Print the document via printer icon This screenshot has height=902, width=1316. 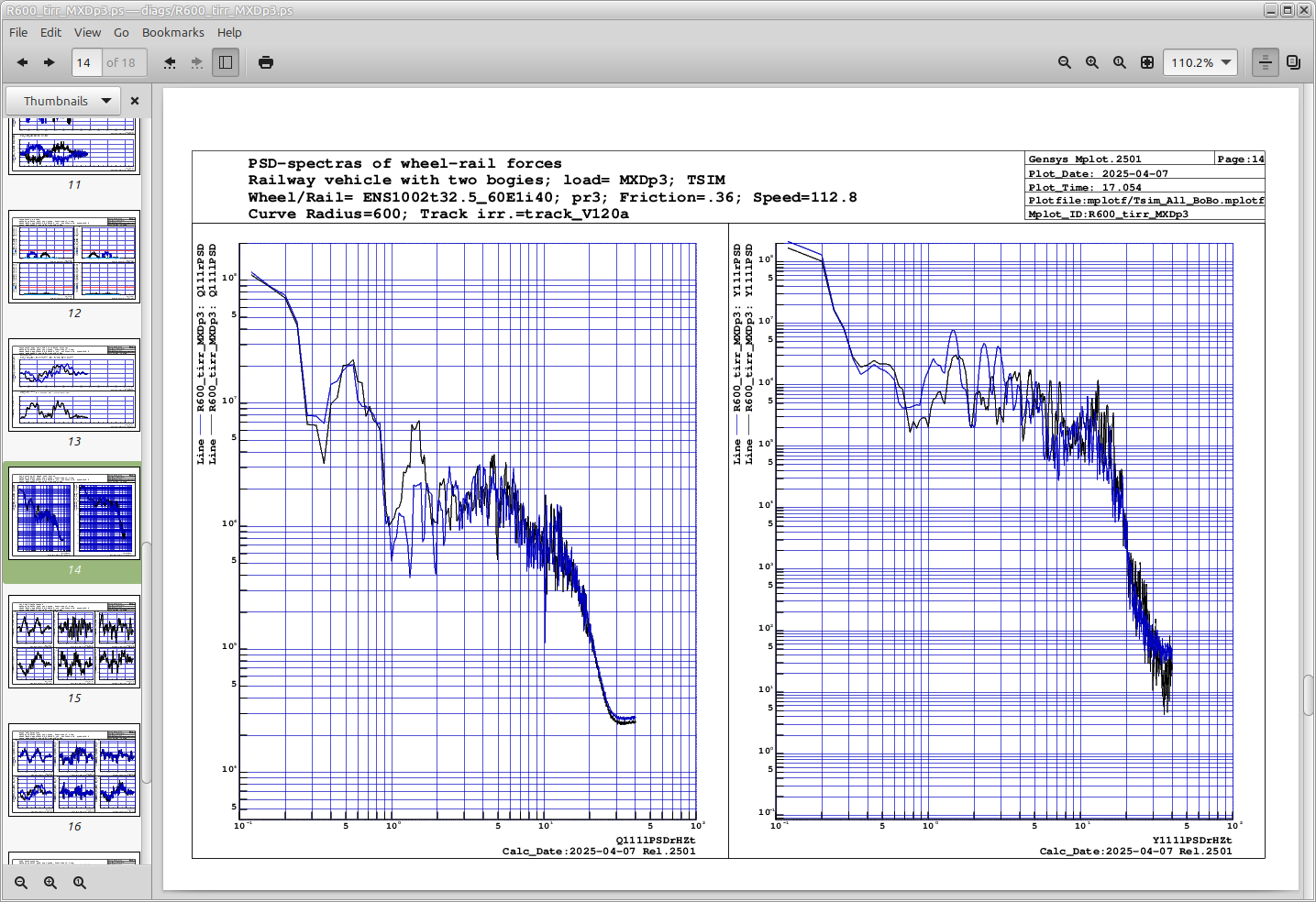pos(266,62)
